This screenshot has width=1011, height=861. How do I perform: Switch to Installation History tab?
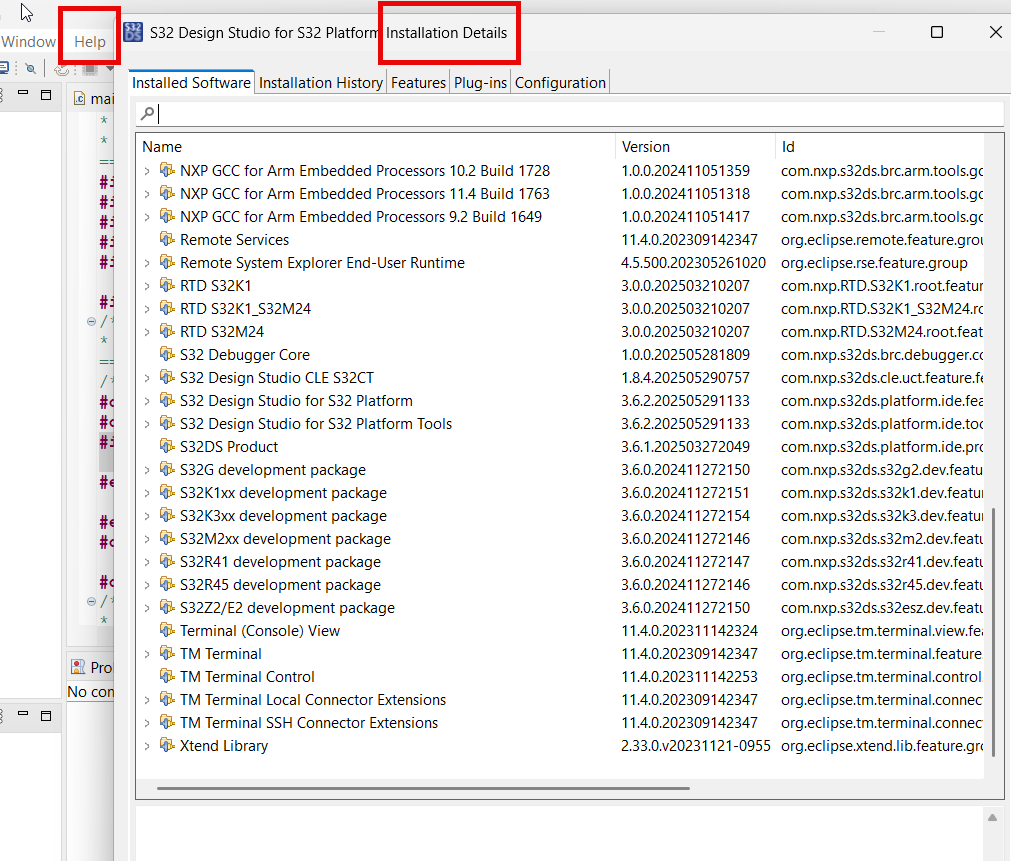point(320,83)
